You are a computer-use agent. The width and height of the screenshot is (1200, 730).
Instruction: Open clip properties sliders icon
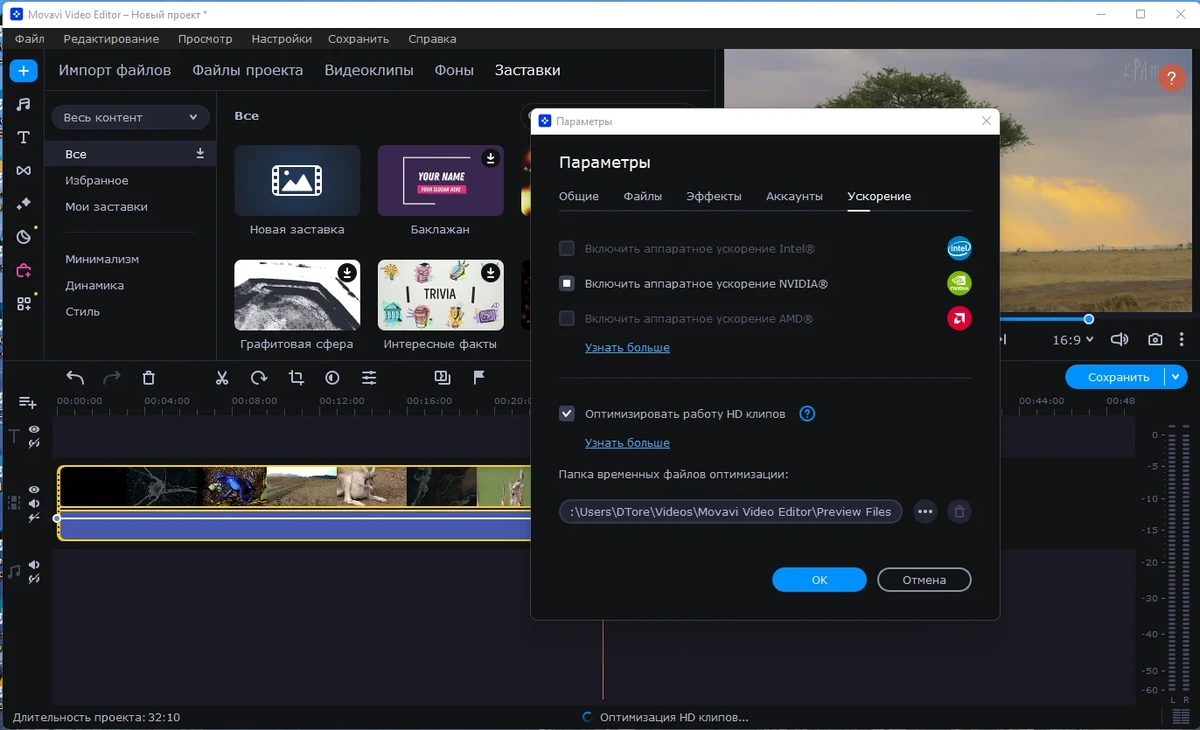369,377
